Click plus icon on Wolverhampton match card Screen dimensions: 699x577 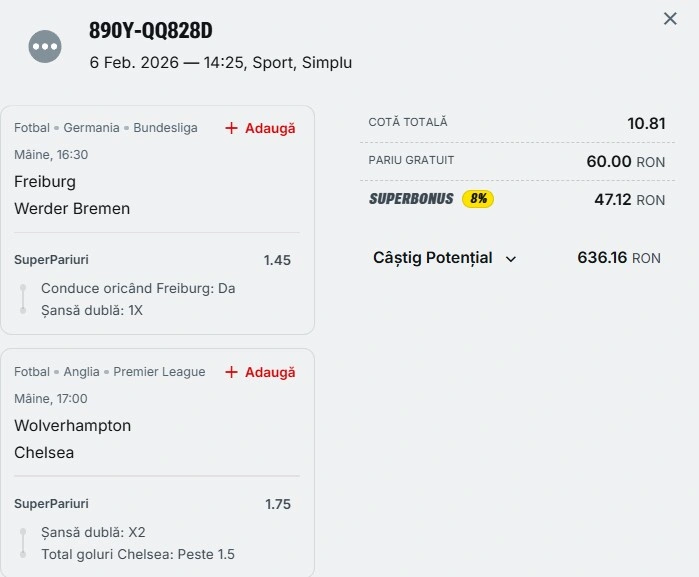pos(231,372)
